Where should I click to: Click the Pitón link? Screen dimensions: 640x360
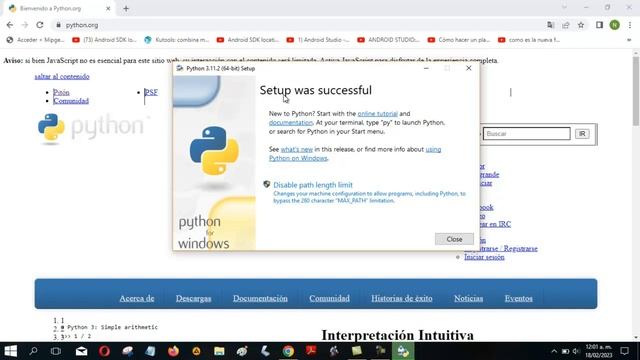(x=61, y=92)
